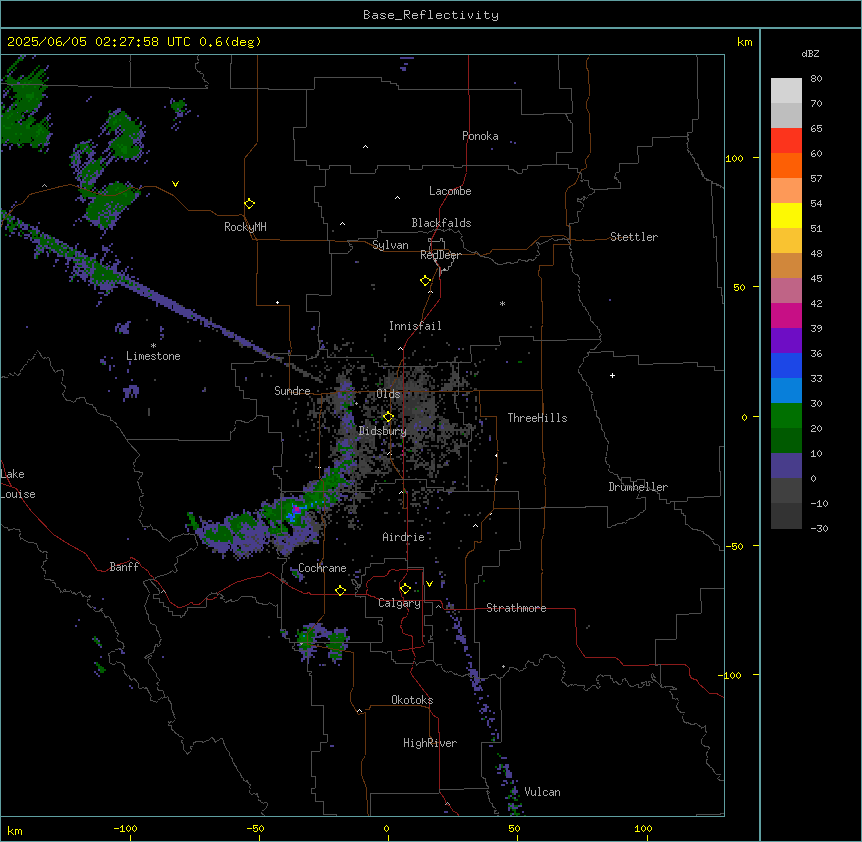Select the slate-purple swatch below 10

tap(786, 466)
